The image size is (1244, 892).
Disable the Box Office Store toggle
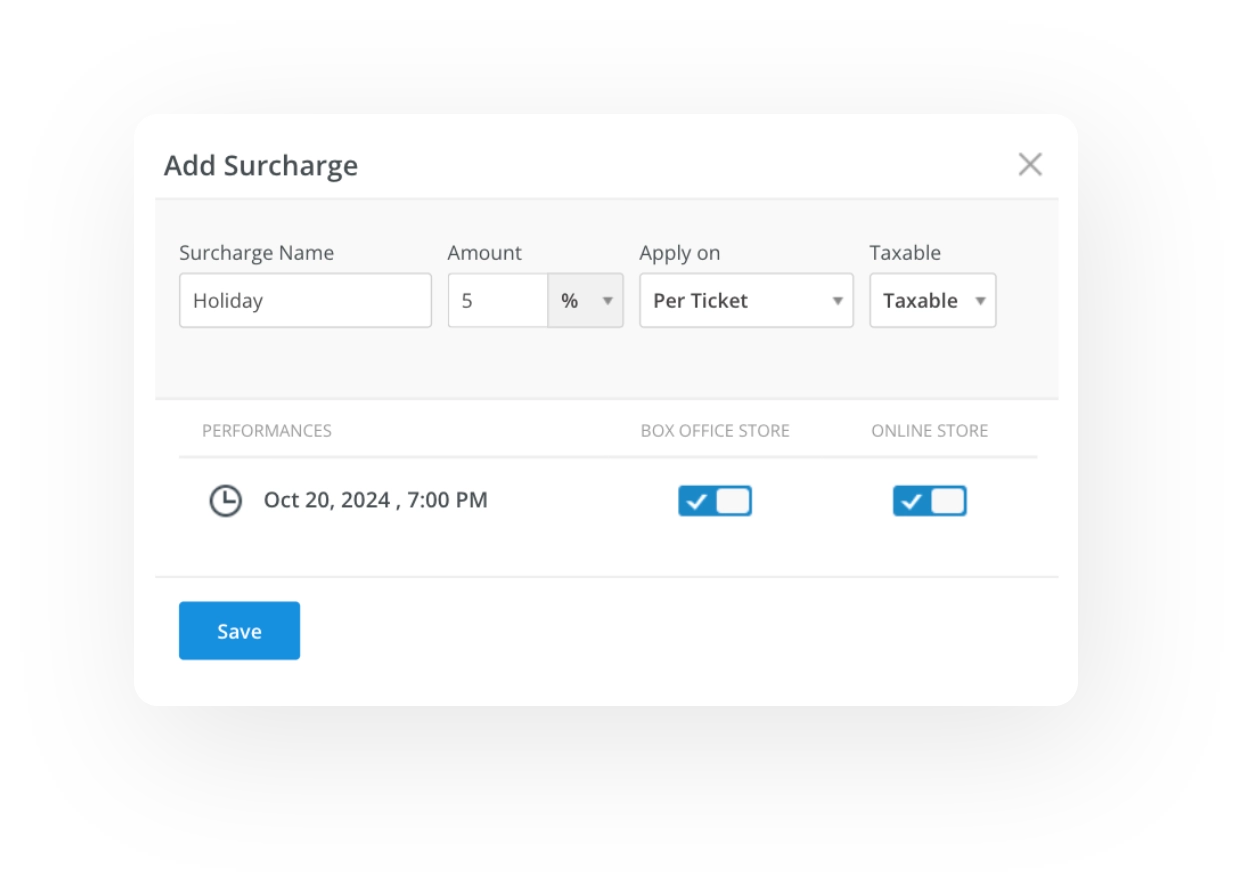coord(714,501)
